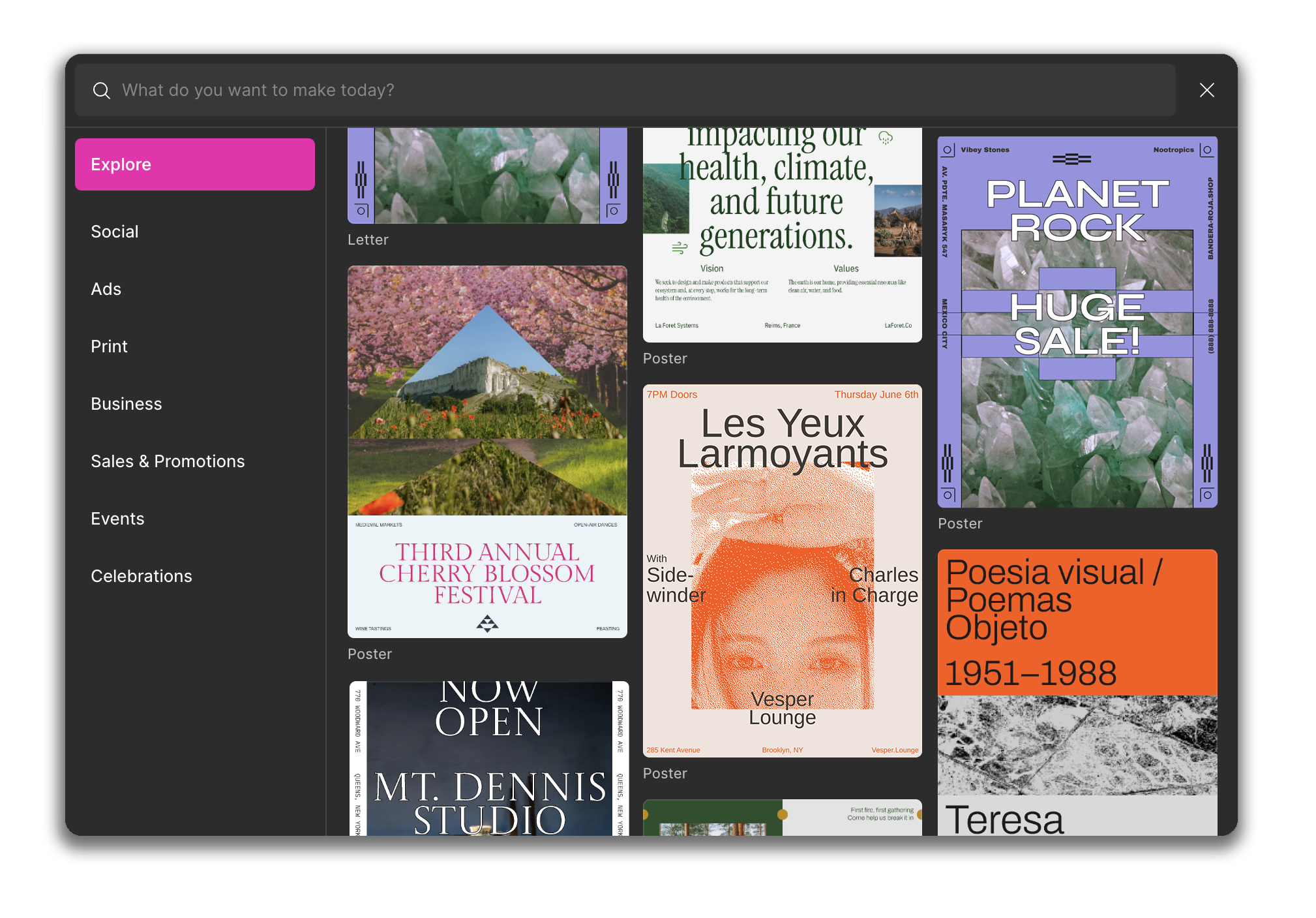Choose the Les Yeux Larmoyants poster template
This screenshot has height=918, width=1316.
[782, 570]
